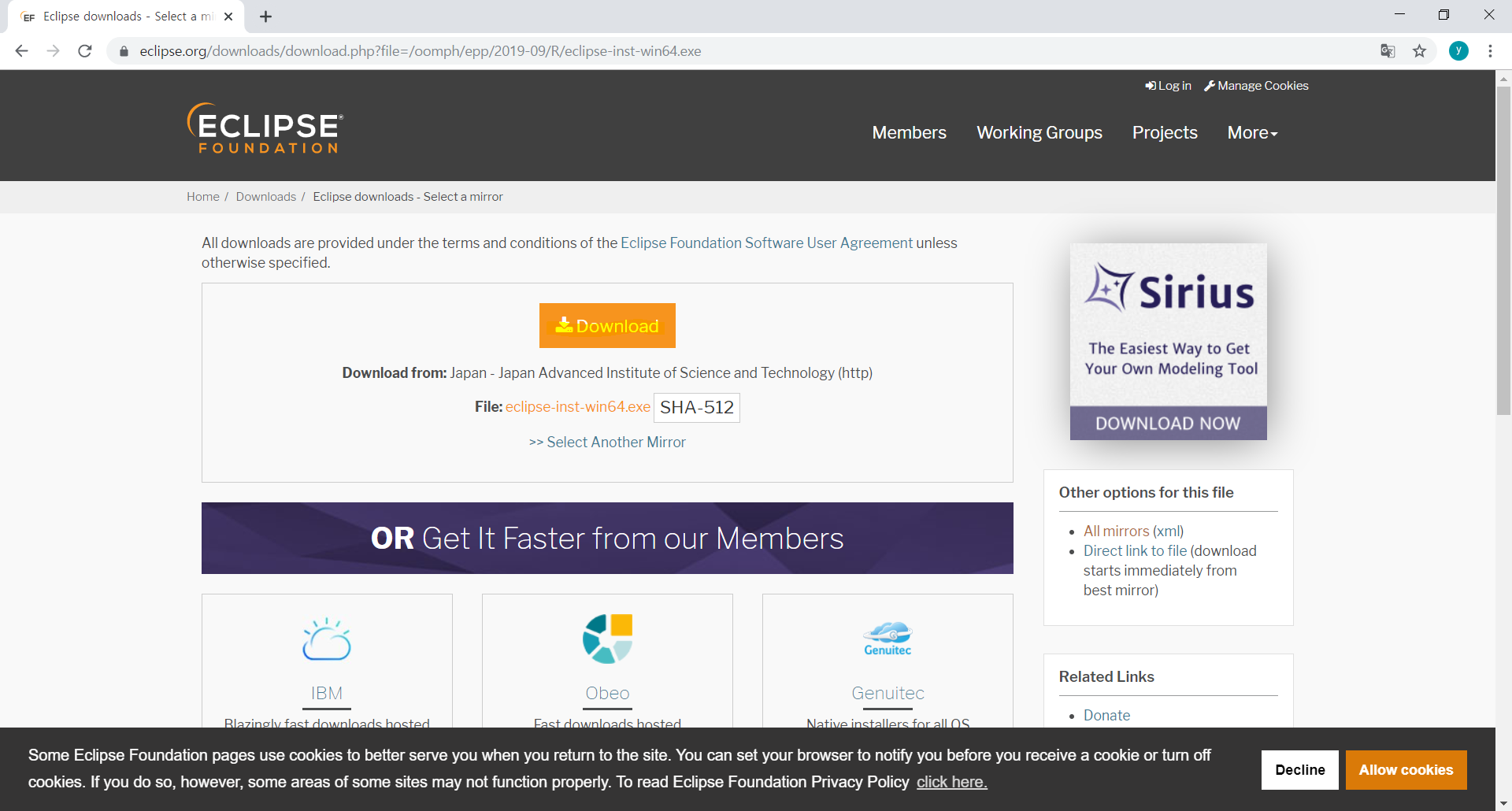Viewport: 1512px width, 811px height.
Task: Click the Genuitec logo
Action: pos(888,639)
